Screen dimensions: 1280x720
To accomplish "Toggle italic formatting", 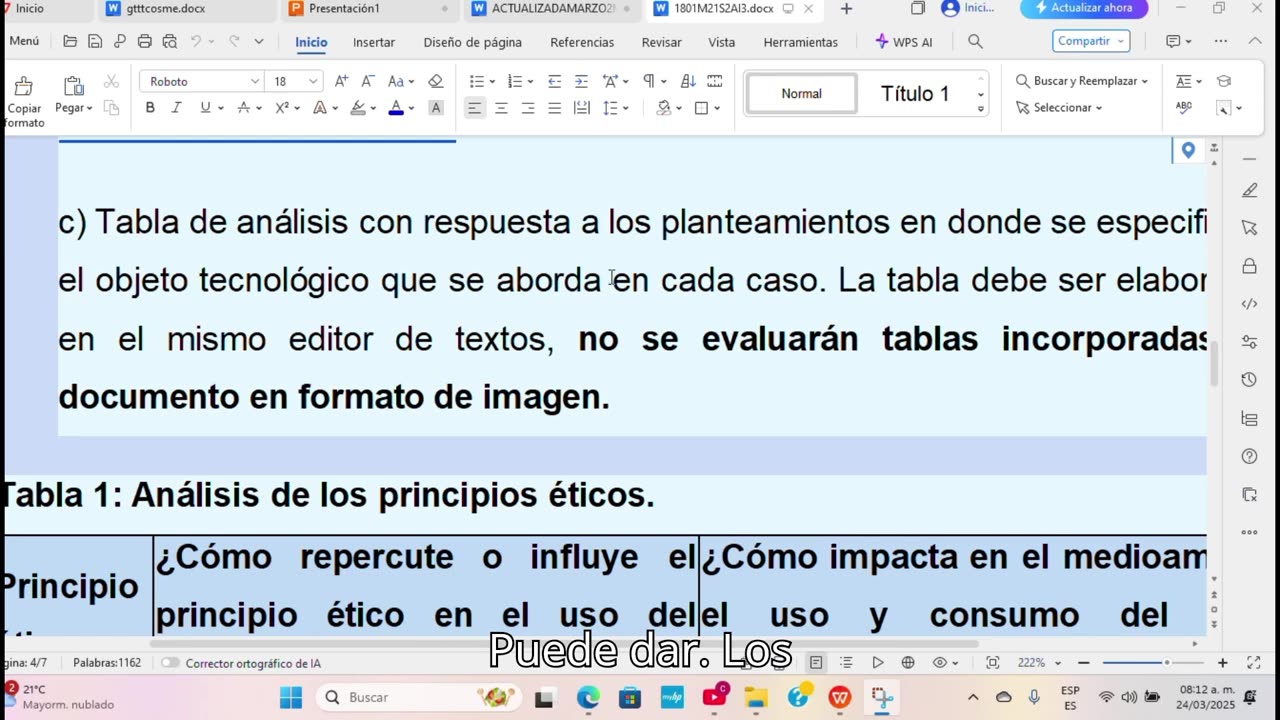I will [x=176, y=108].
